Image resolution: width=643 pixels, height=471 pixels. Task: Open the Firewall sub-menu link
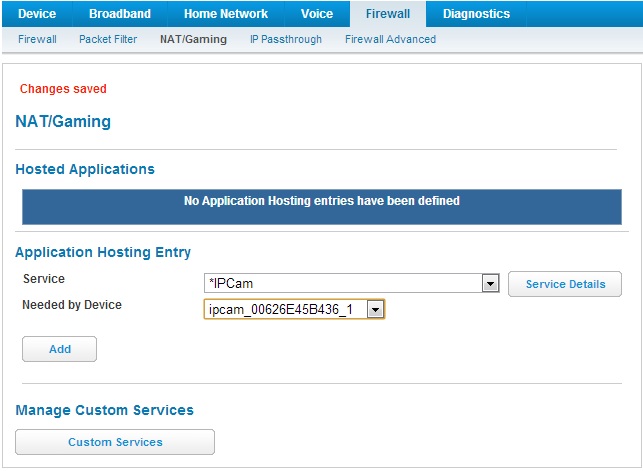pos(37,39)
